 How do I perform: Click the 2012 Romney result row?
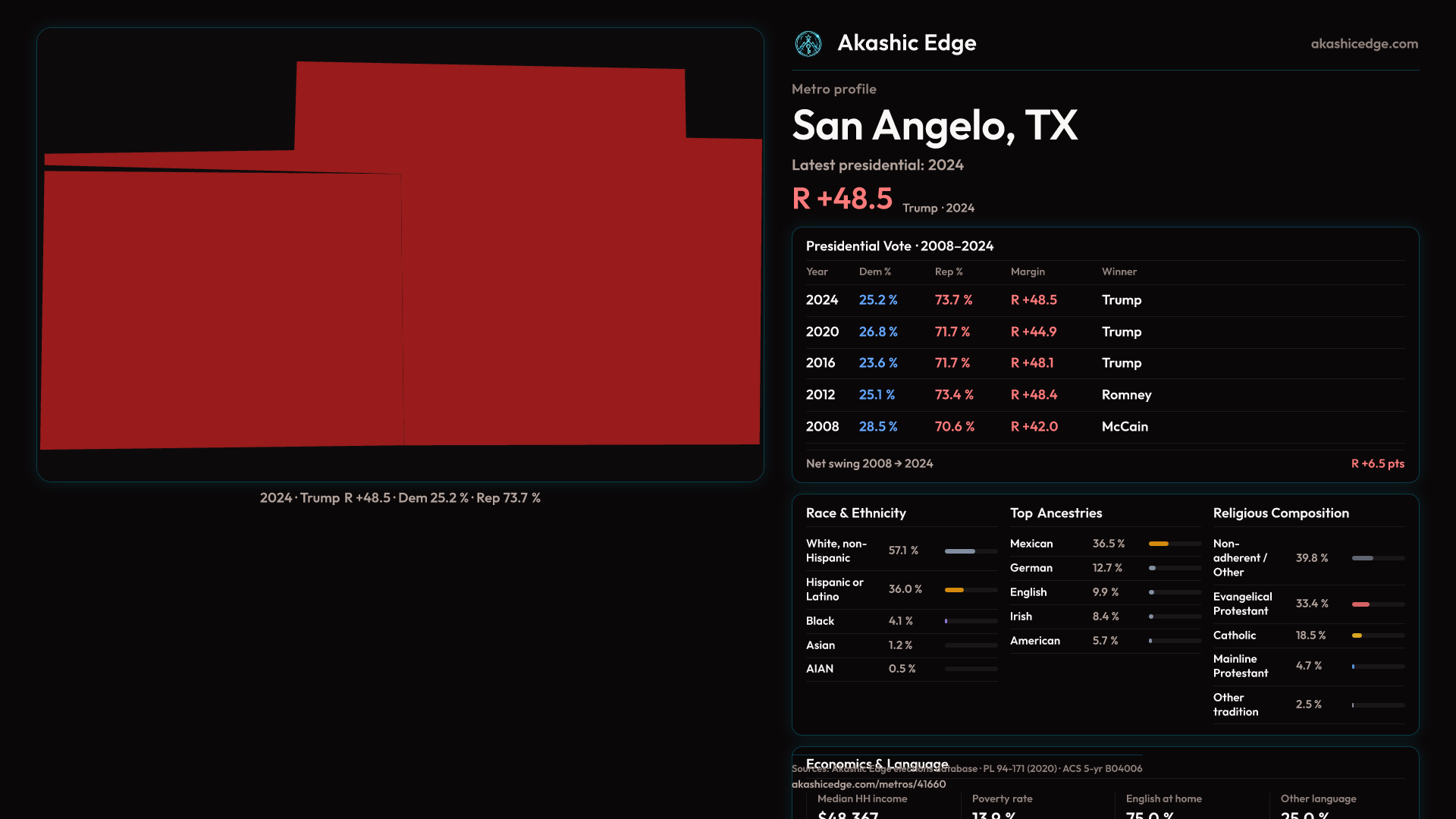tap(1104, 395)
